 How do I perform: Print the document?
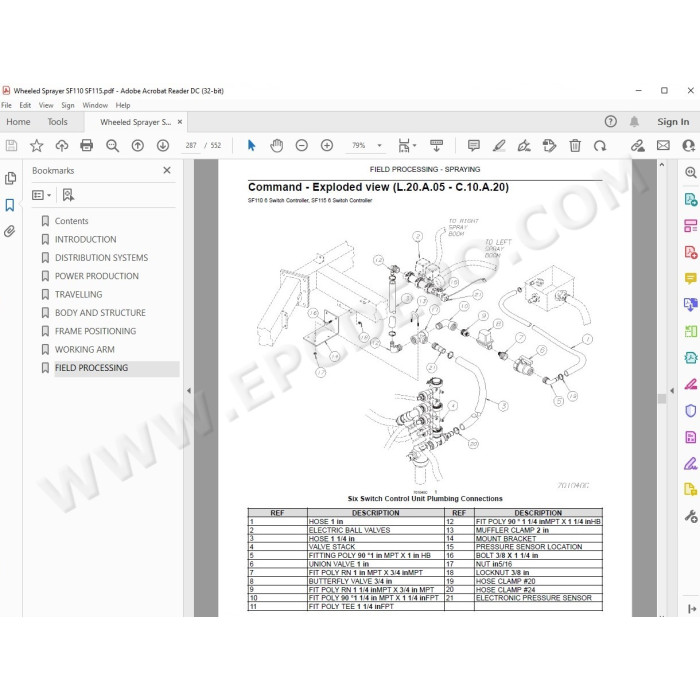[87, 146]
